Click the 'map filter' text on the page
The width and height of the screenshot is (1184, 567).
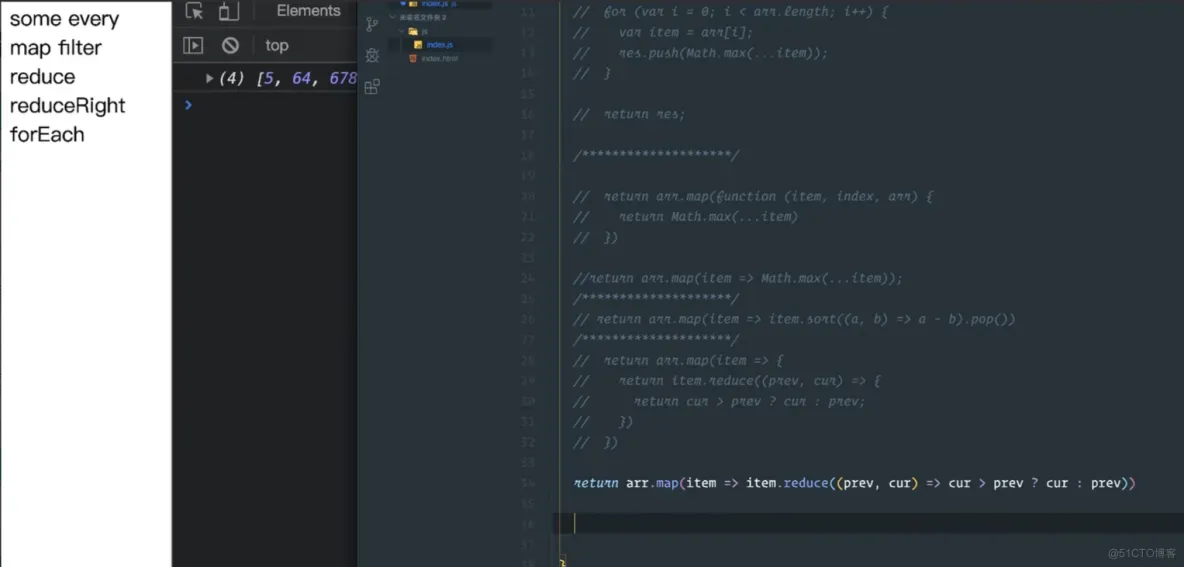(55, 48)
